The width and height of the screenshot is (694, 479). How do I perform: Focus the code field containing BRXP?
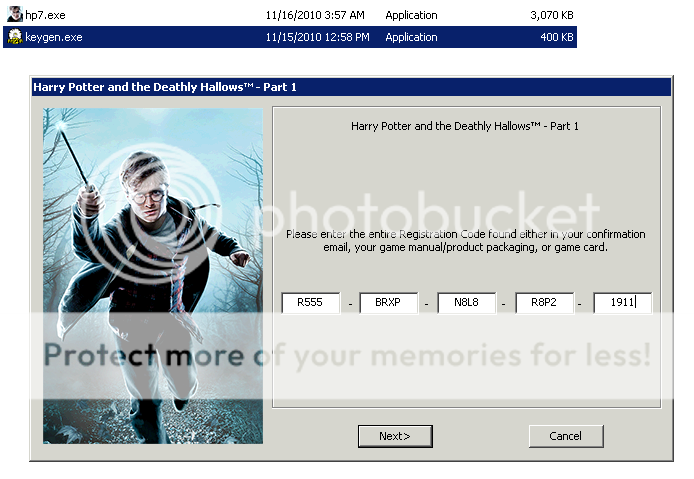click(388, 303)
